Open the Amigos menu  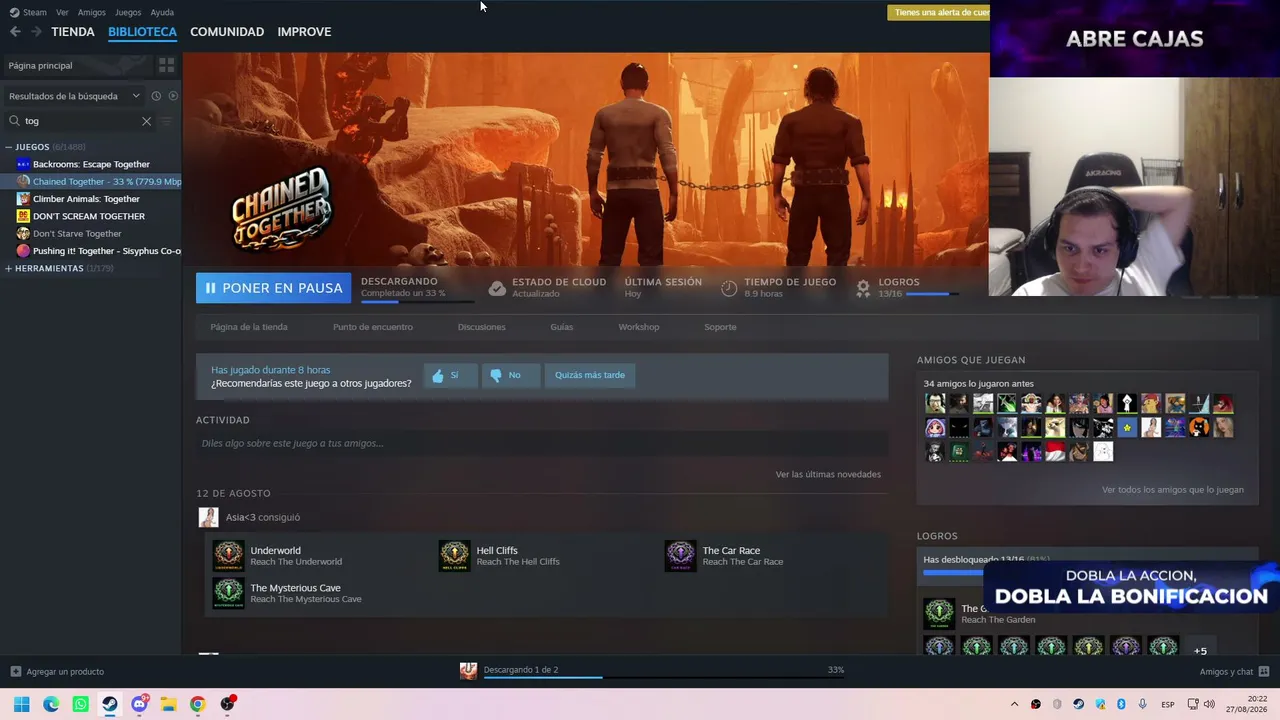coord(91,12)
